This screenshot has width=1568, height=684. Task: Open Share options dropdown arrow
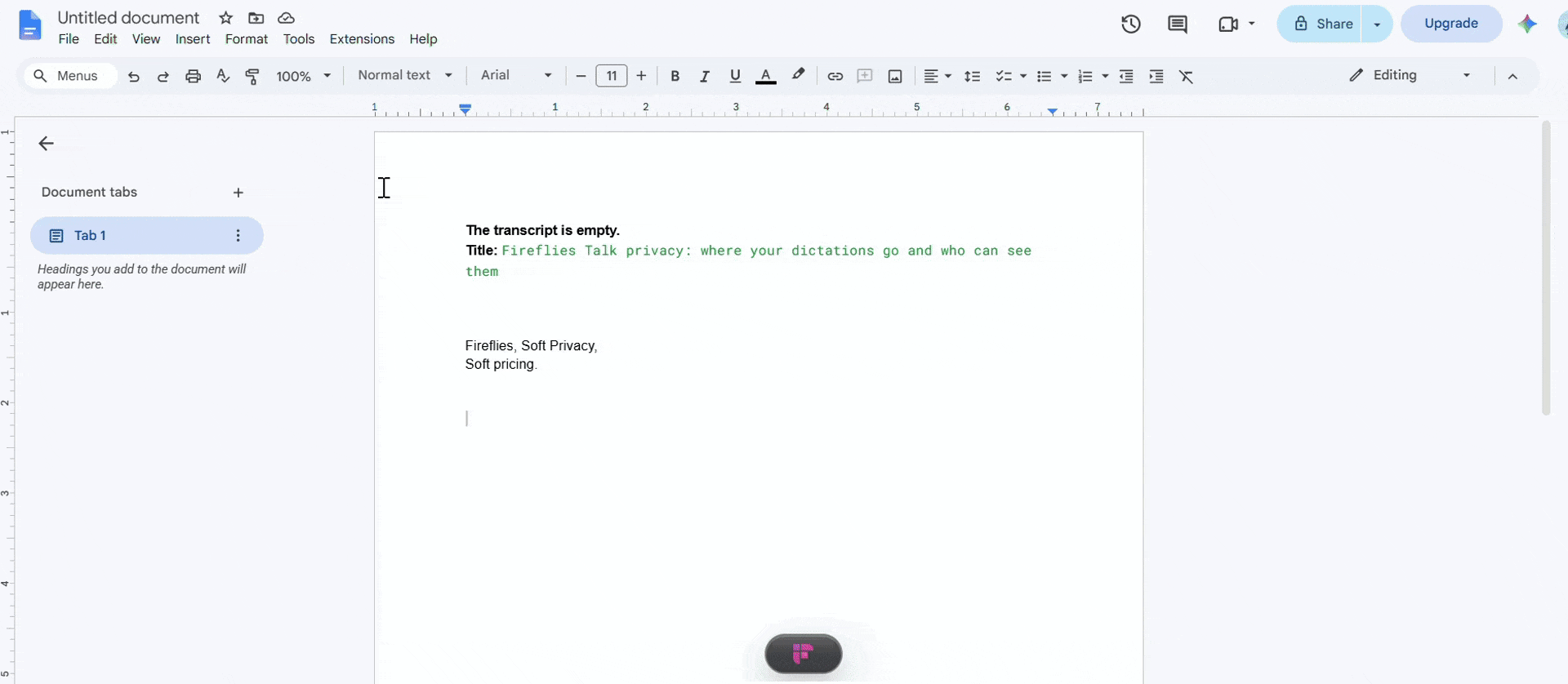[1377, 24]
